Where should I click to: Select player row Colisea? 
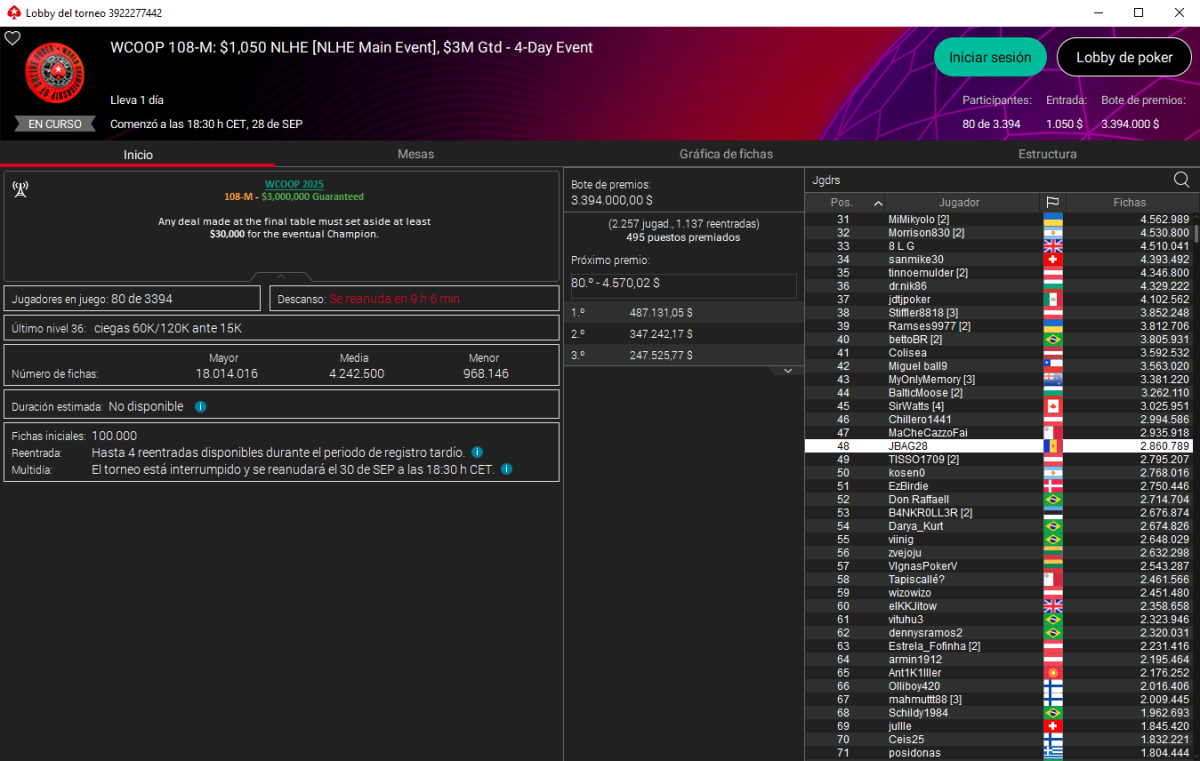pyautogui.click(x=1000, y=353)
